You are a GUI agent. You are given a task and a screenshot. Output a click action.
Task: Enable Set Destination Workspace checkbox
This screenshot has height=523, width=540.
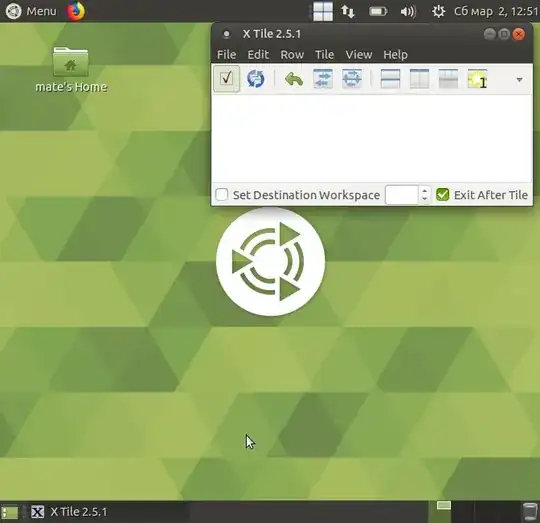tap(221, 195)
